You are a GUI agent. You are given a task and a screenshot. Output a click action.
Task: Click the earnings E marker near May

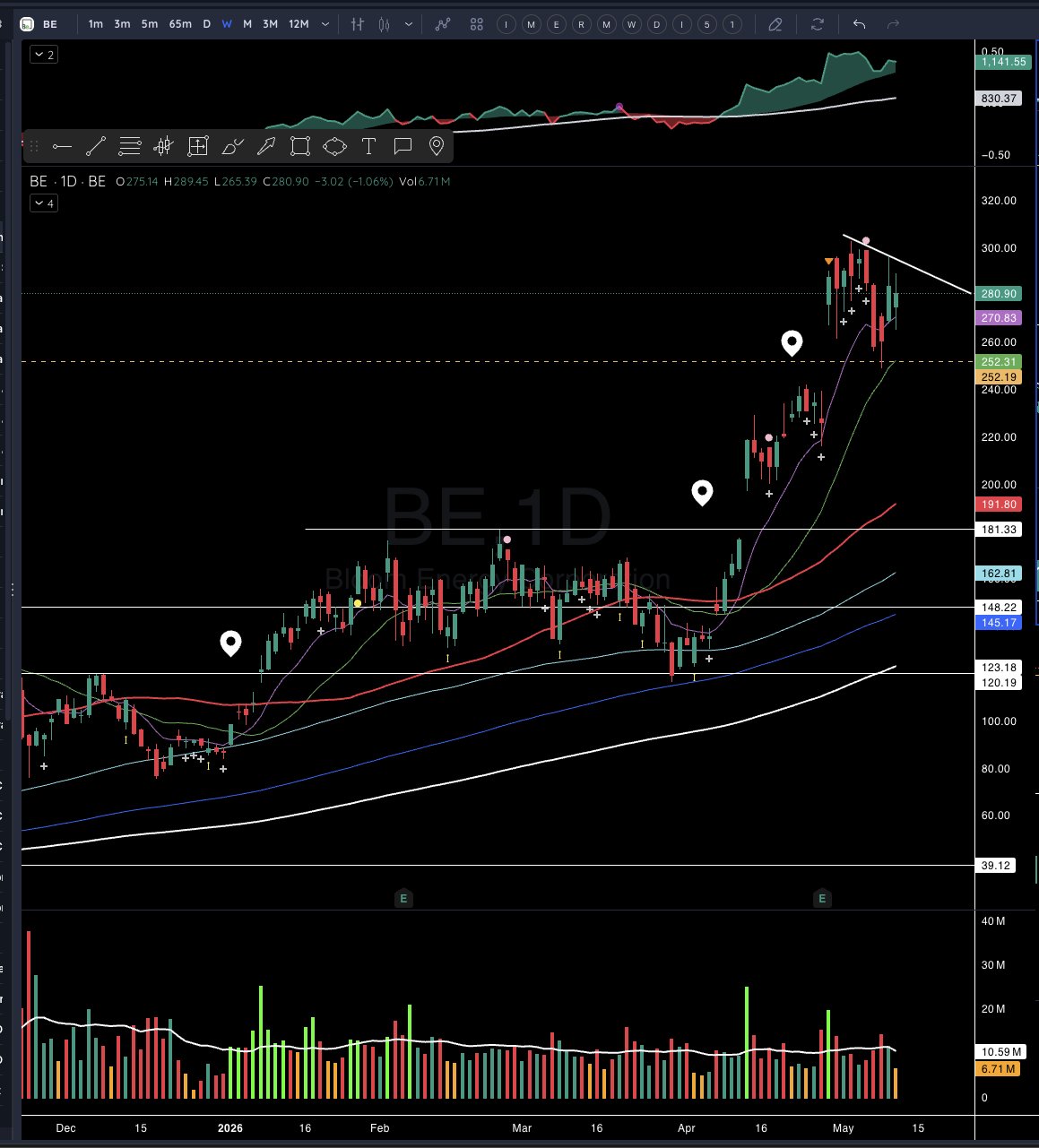point(822,898)
